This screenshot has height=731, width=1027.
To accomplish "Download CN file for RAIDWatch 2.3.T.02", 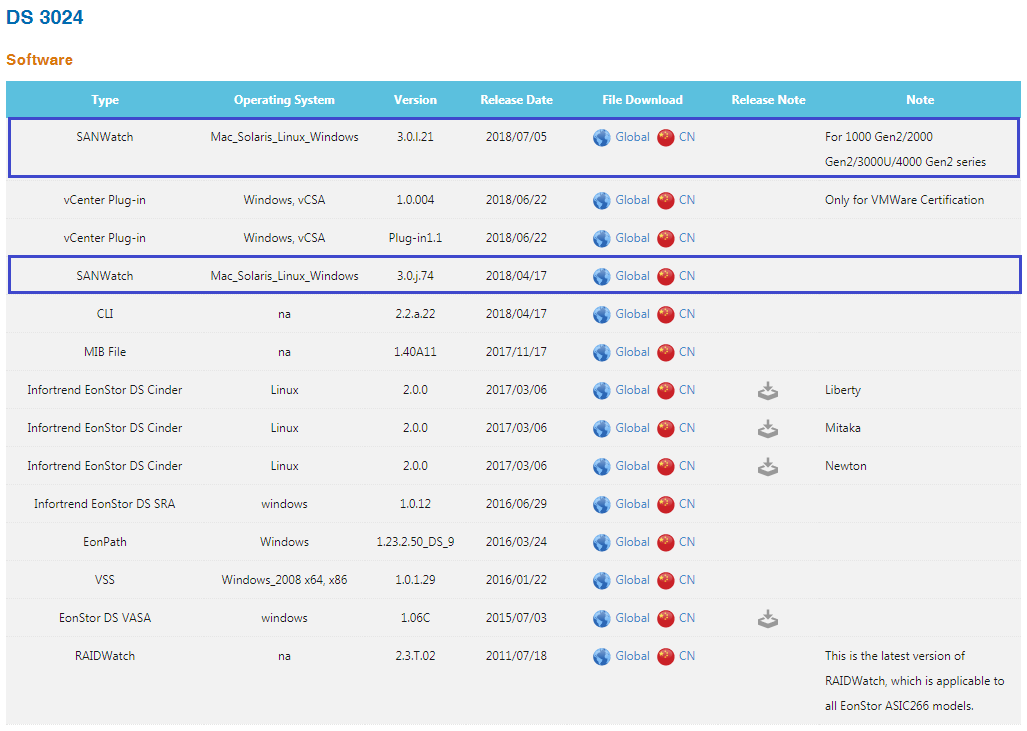I will pos(686,656).
